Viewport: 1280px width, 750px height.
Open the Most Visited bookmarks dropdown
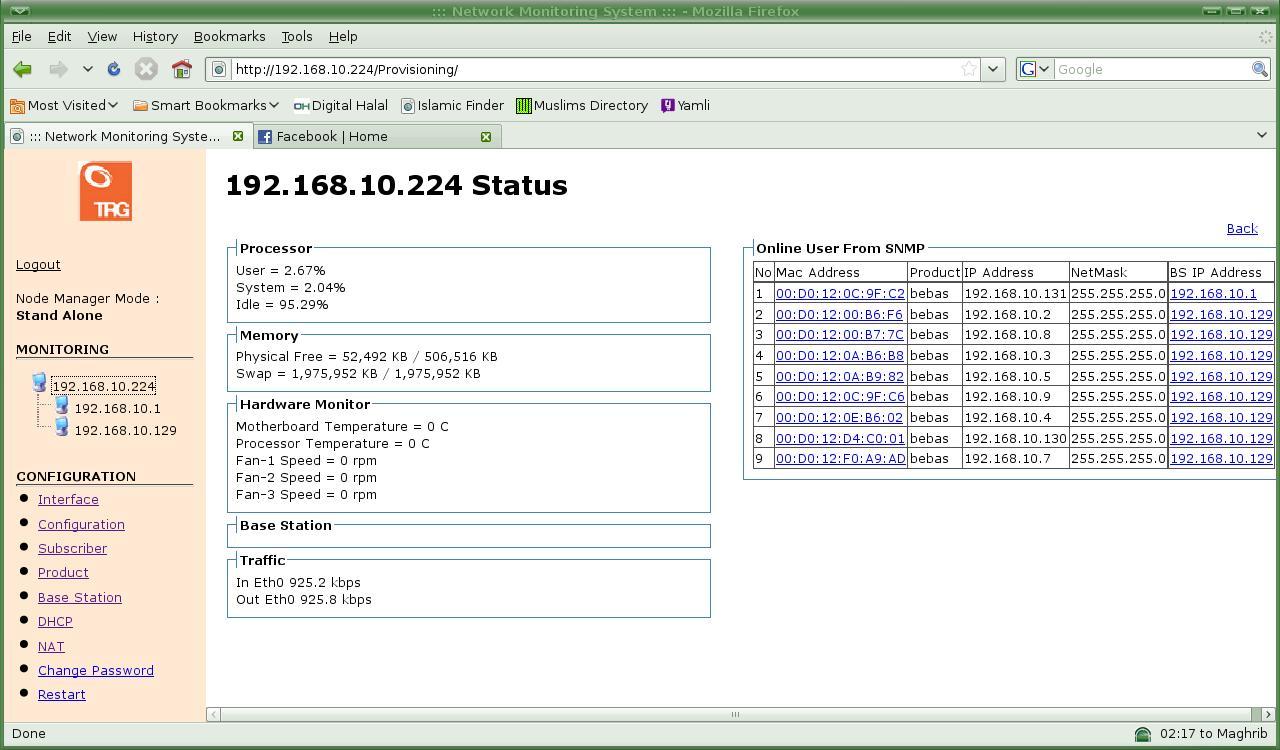(64, 105)
